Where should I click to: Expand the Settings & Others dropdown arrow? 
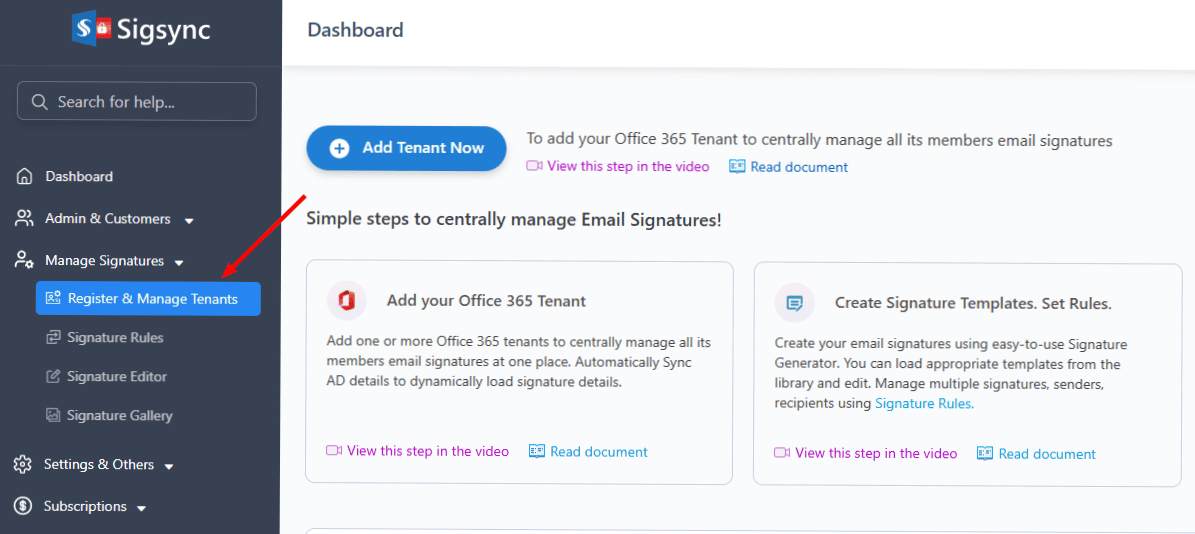(169, 466)
